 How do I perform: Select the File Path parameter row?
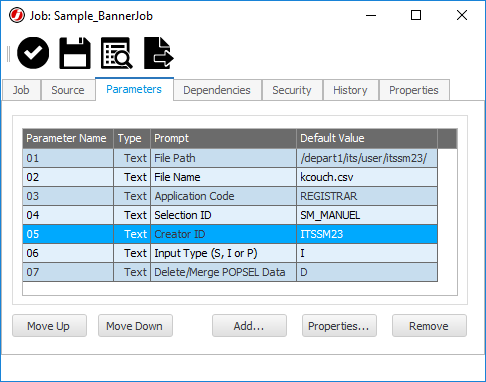pyautogui.click(x=230, y=158)
